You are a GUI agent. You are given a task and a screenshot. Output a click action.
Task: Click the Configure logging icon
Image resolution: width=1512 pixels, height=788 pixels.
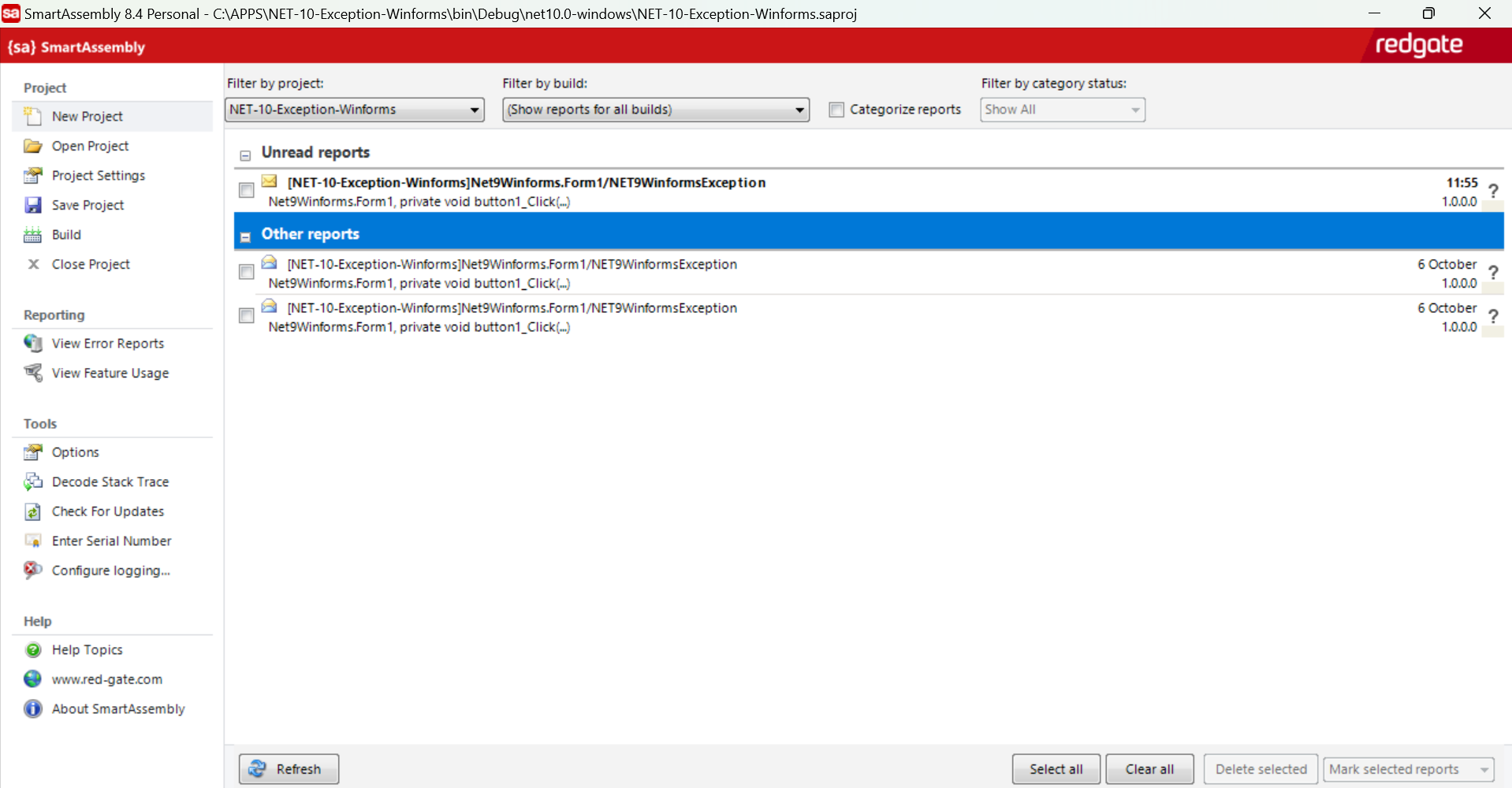coord(32,570)
